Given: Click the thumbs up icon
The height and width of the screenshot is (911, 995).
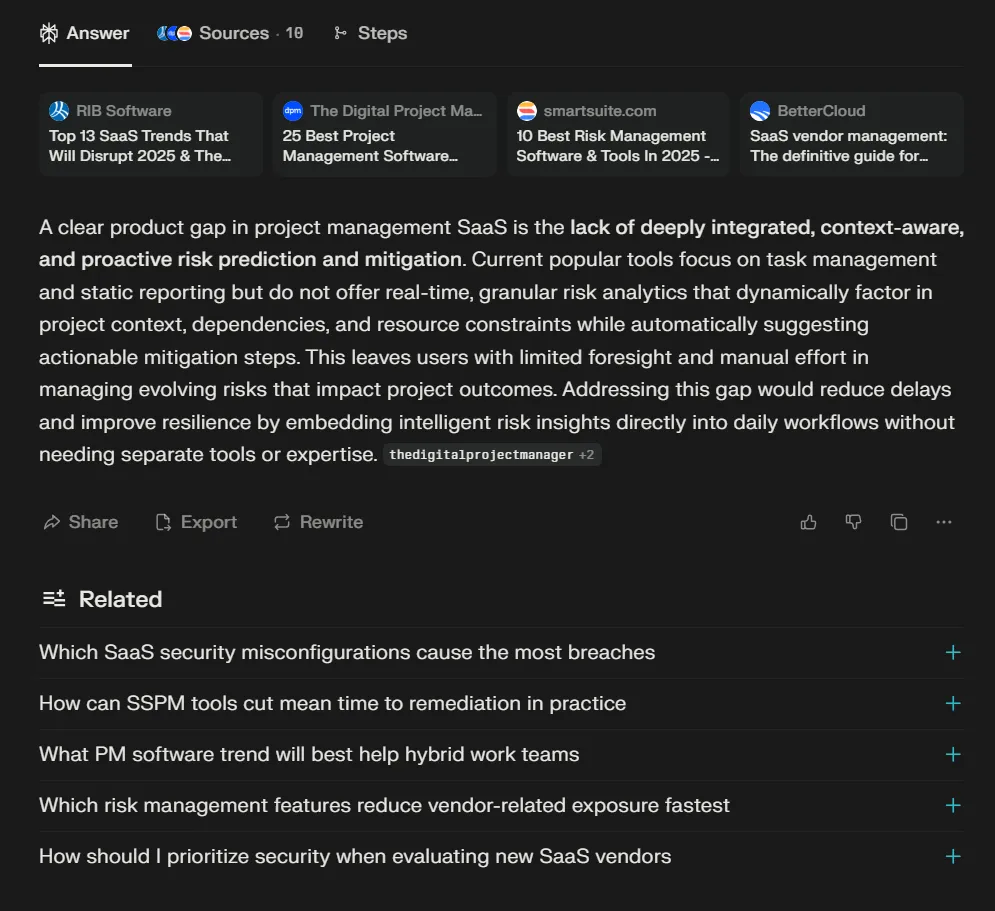Looking at the screenshot, I should (x=809, y=522).
